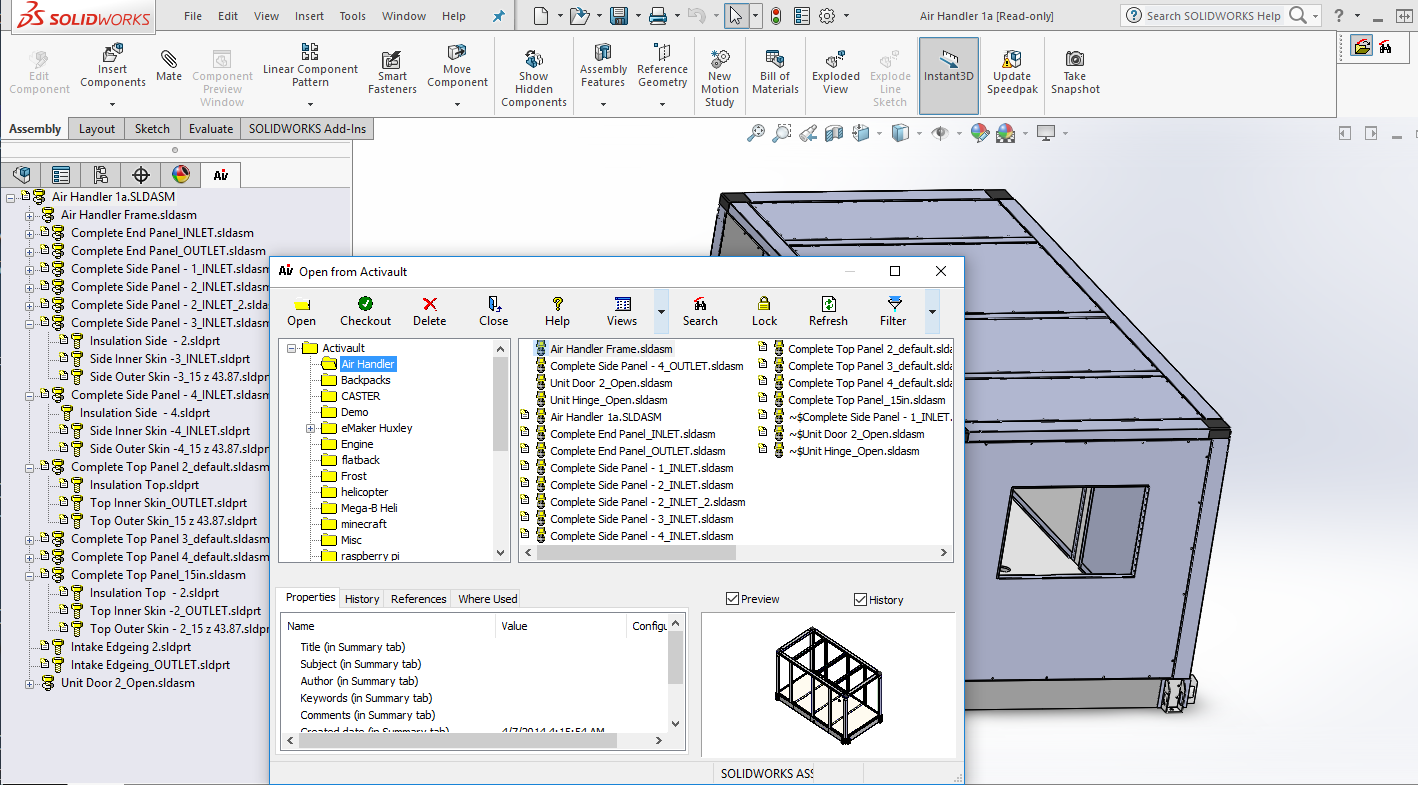Collapse the Activault root folder
1418x785 pixels.
[x=292, y=348]
